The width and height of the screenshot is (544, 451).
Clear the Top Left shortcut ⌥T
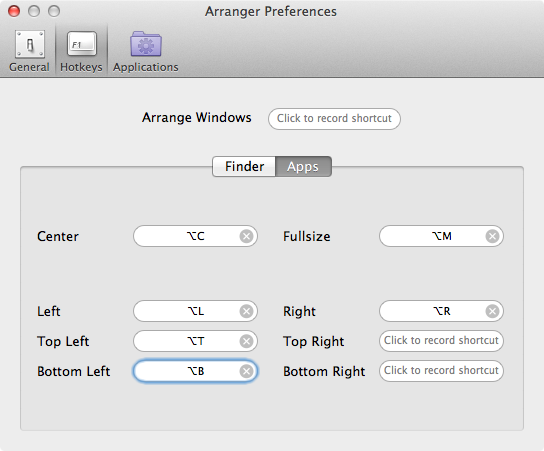[246, 341]
